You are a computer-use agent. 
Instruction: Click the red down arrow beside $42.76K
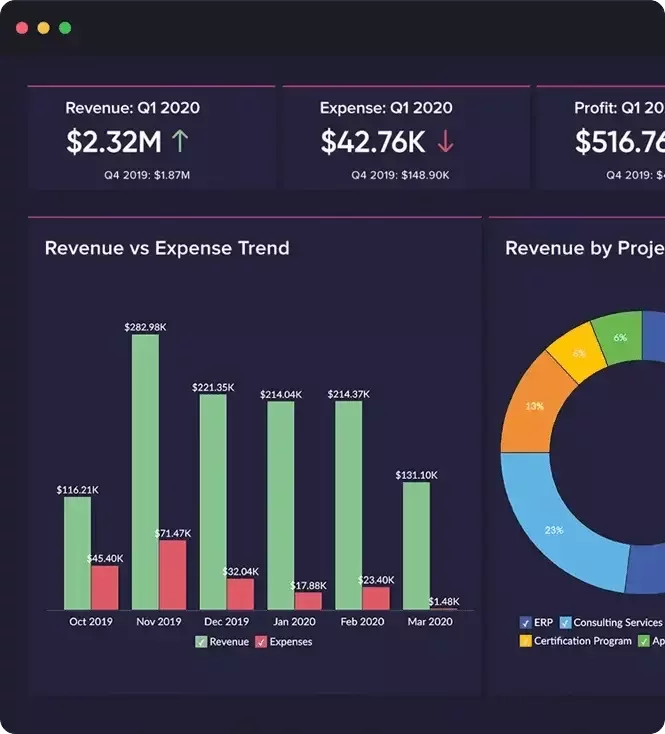(445, 142)
